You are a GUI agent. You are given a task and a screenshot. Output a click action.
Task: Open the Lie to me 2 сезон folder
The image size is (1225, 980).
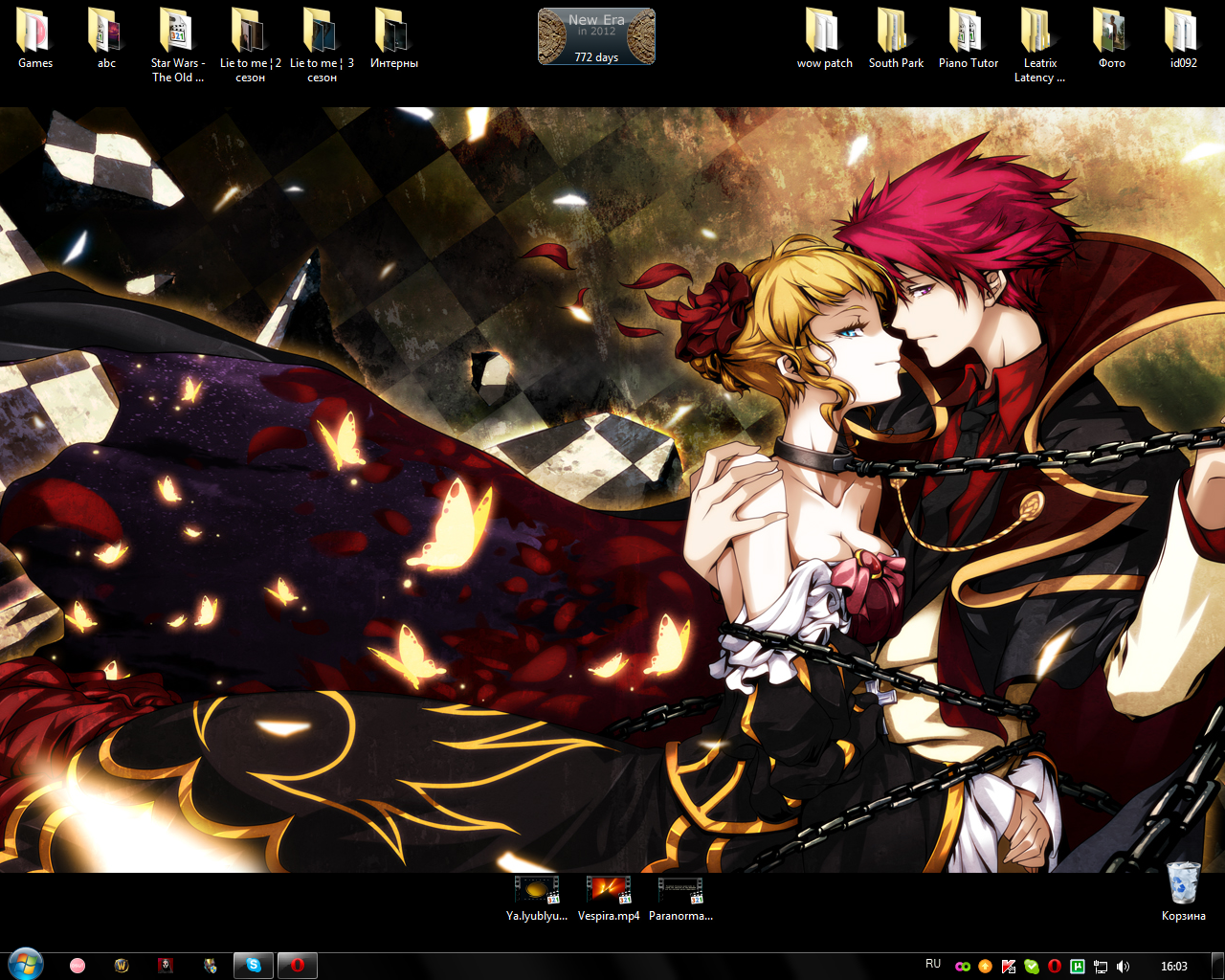[250, 45]
